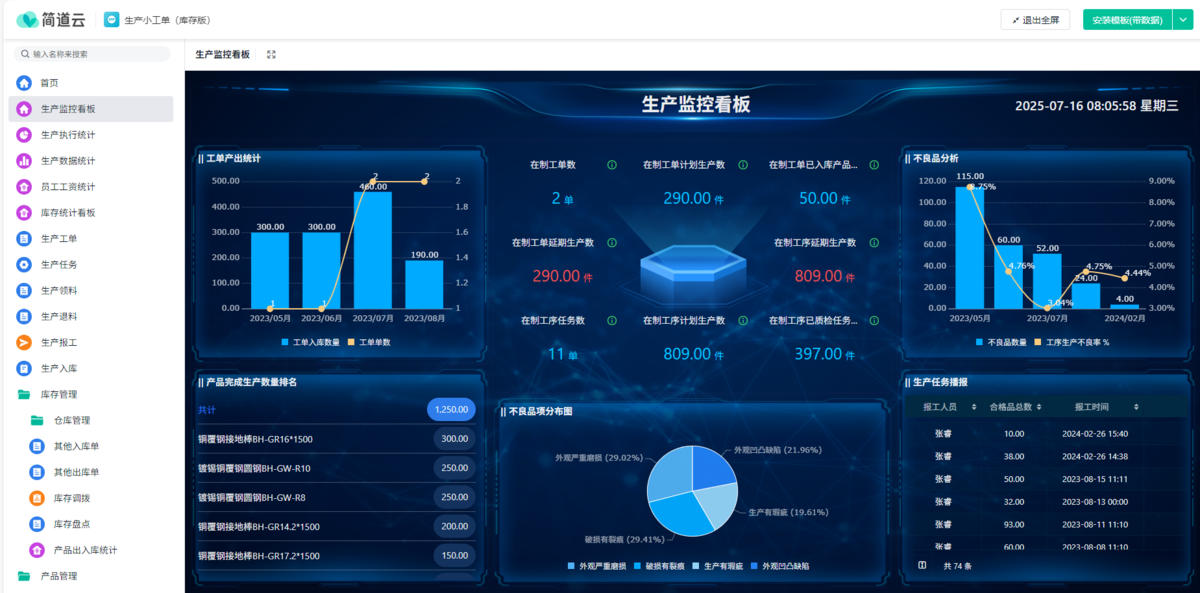The image size is (1200, 593).
Task: Click info icon next to 在制工单数
Action: pos(612,165)
